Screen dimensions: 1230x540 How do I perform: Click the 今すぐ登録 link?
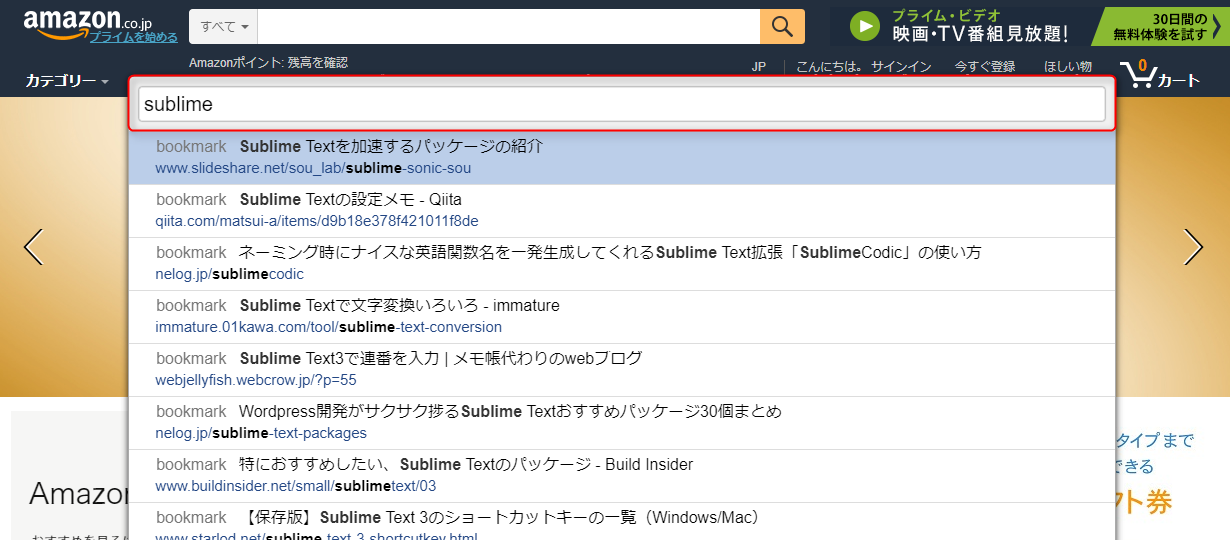984,67
